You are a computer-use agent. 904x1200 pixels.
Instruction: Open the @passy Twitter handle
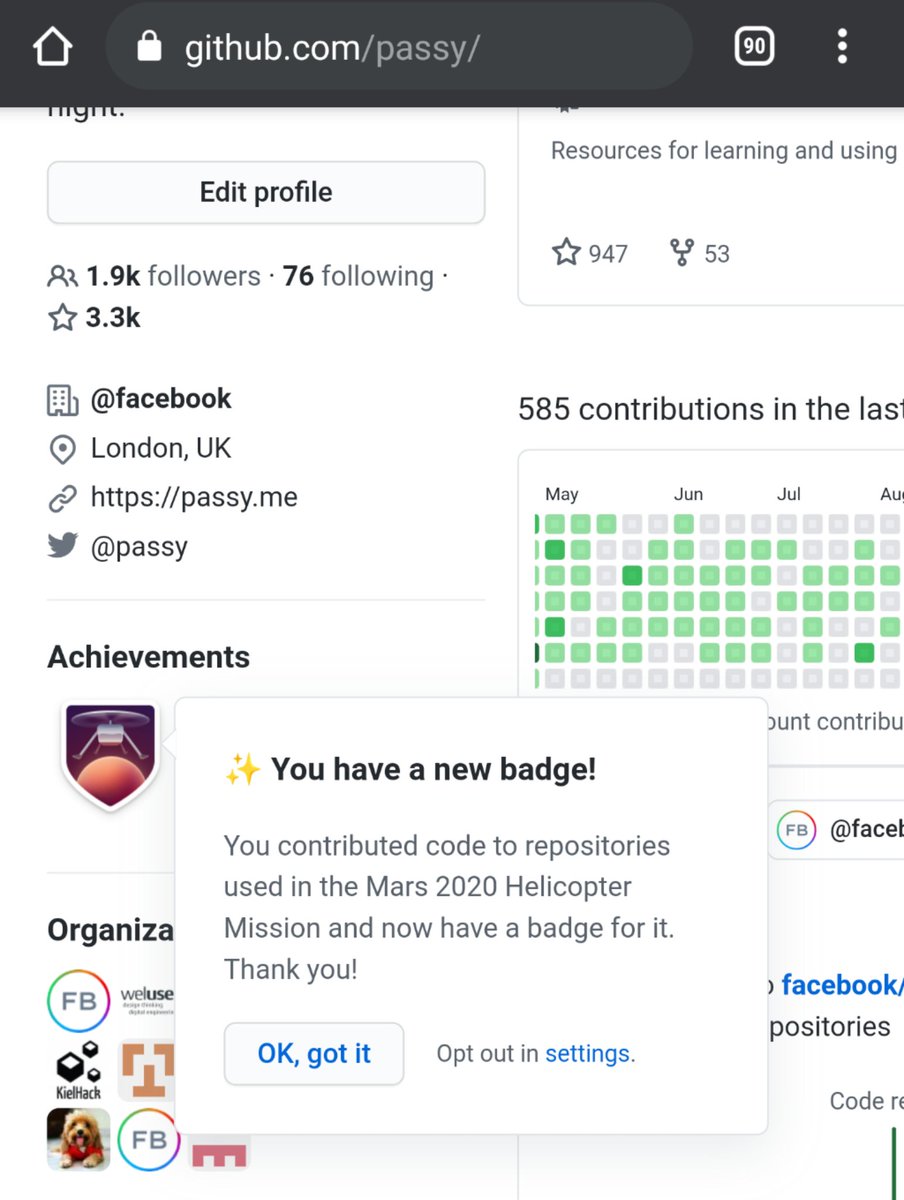[139, 546]
